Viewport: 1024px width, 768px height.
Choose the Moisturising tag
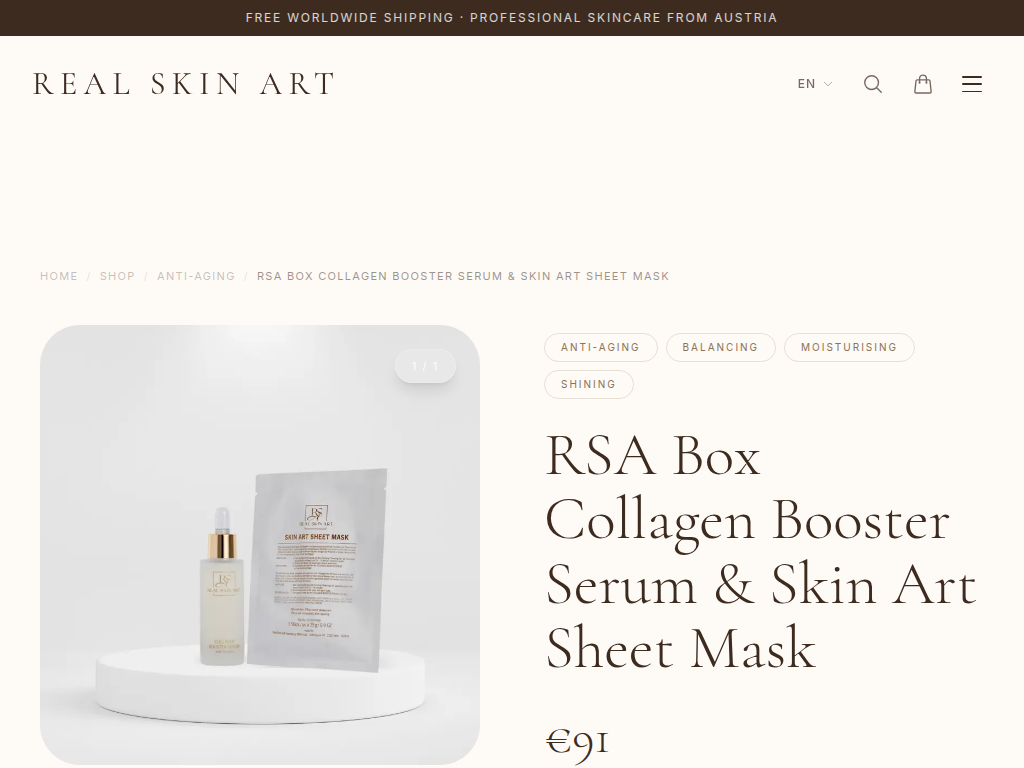click(x=849, y=347)
